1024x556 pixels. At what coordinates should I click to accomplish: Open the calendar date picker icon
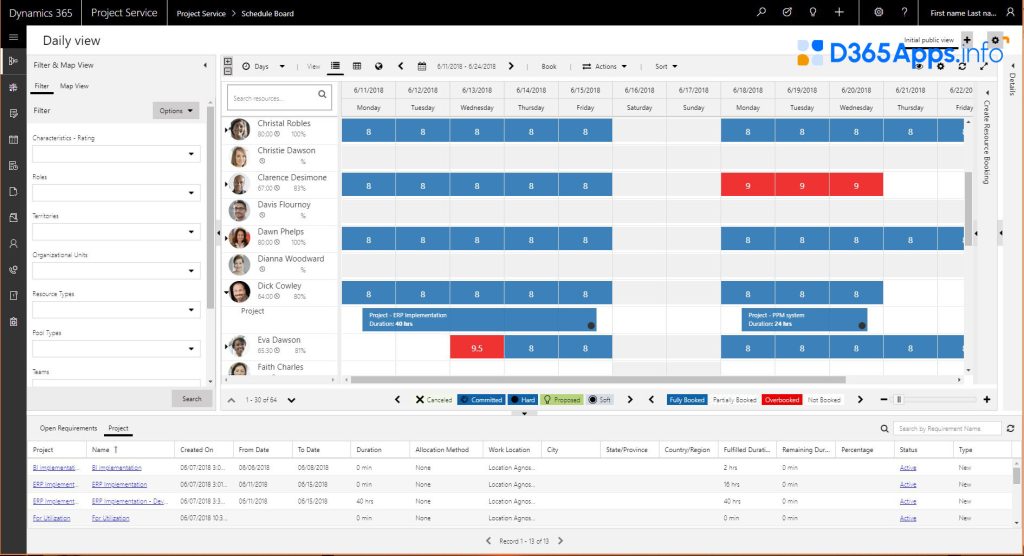coord(422,66)
